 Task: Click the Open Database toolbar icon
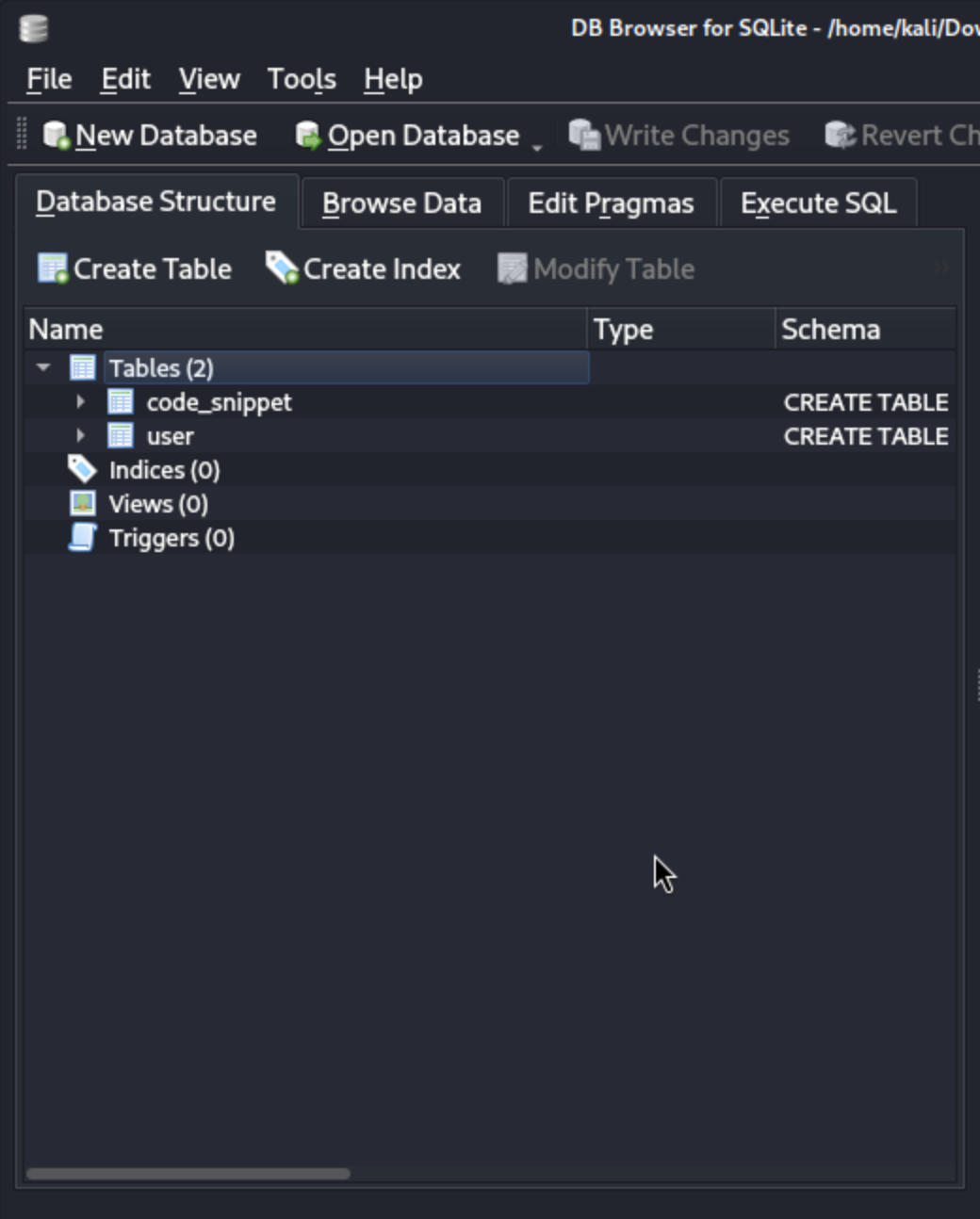pos(308,136)
